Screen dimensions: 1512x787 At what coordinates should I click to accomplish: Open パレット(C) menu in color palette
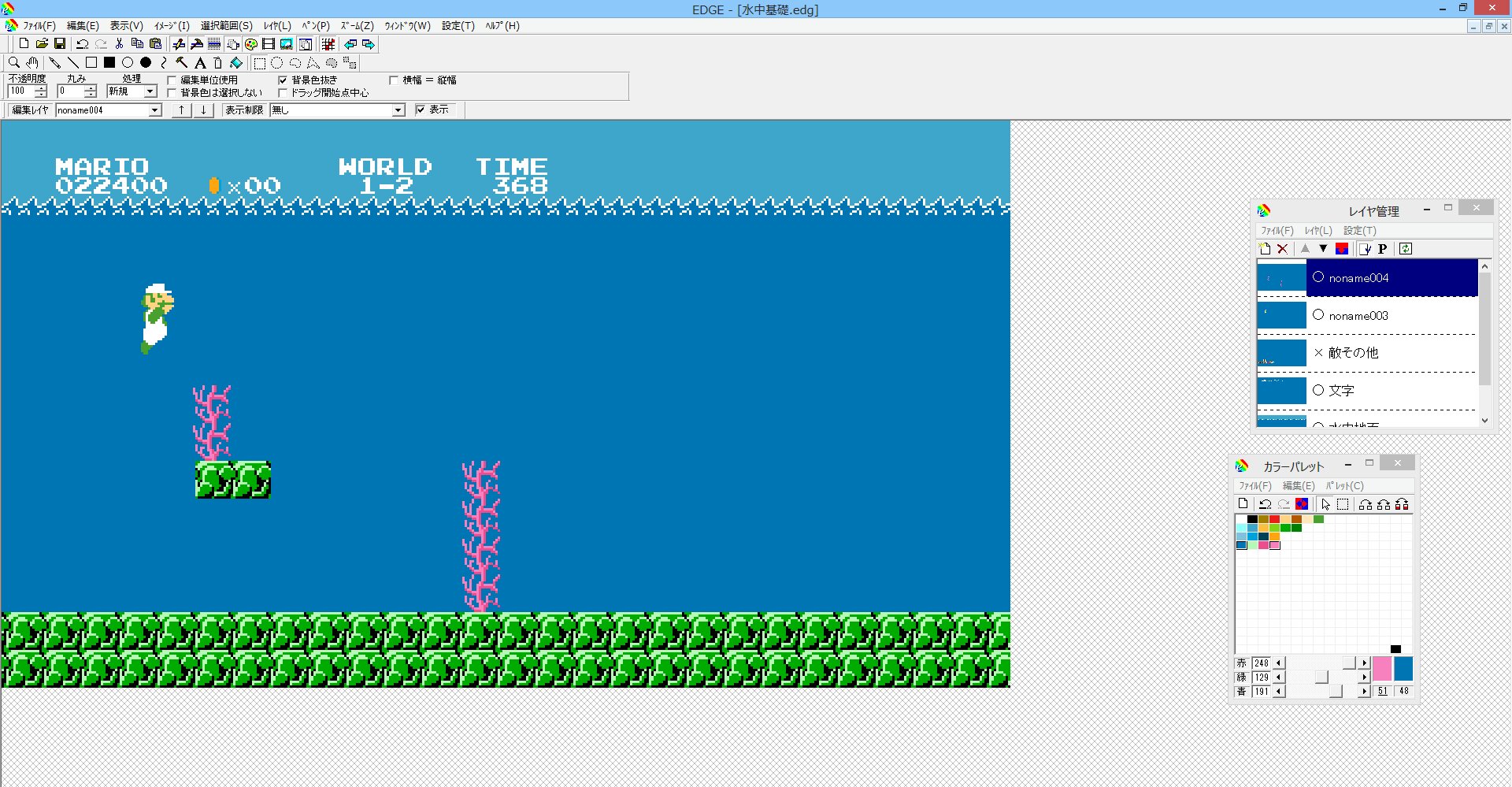(x=1344, y=486)
